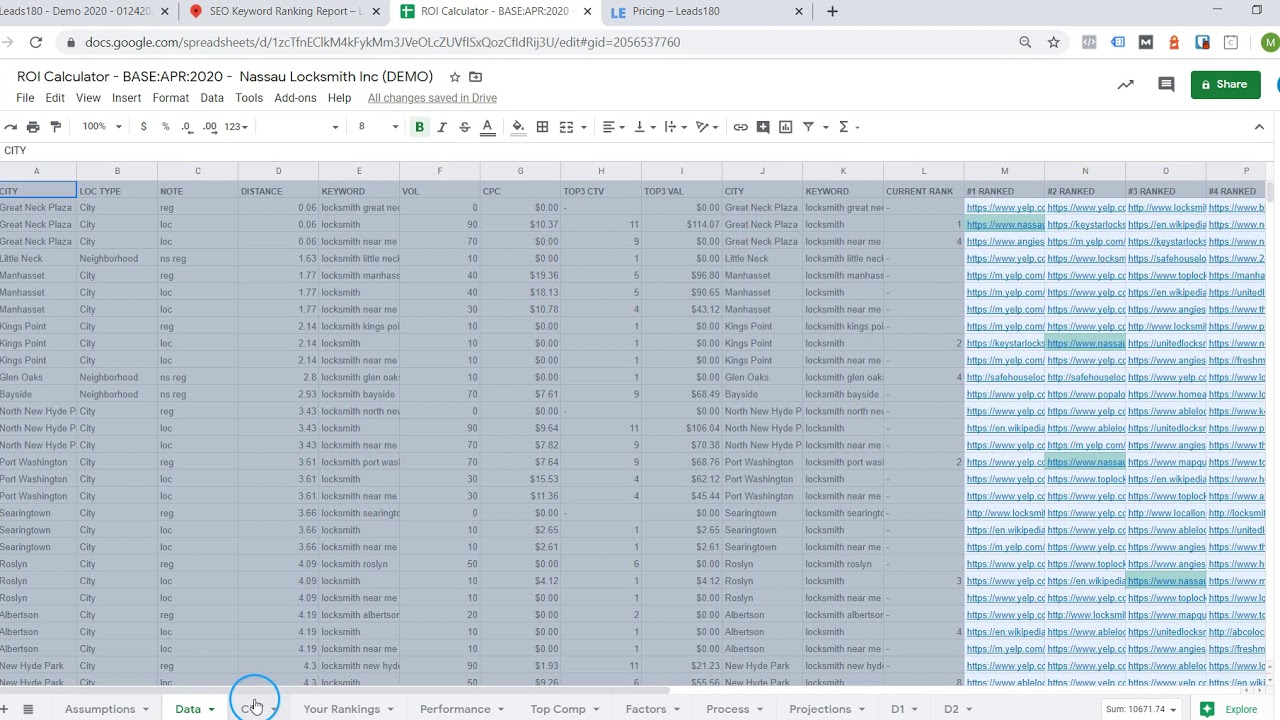Open the Insert menu

[x=126, y=98]
